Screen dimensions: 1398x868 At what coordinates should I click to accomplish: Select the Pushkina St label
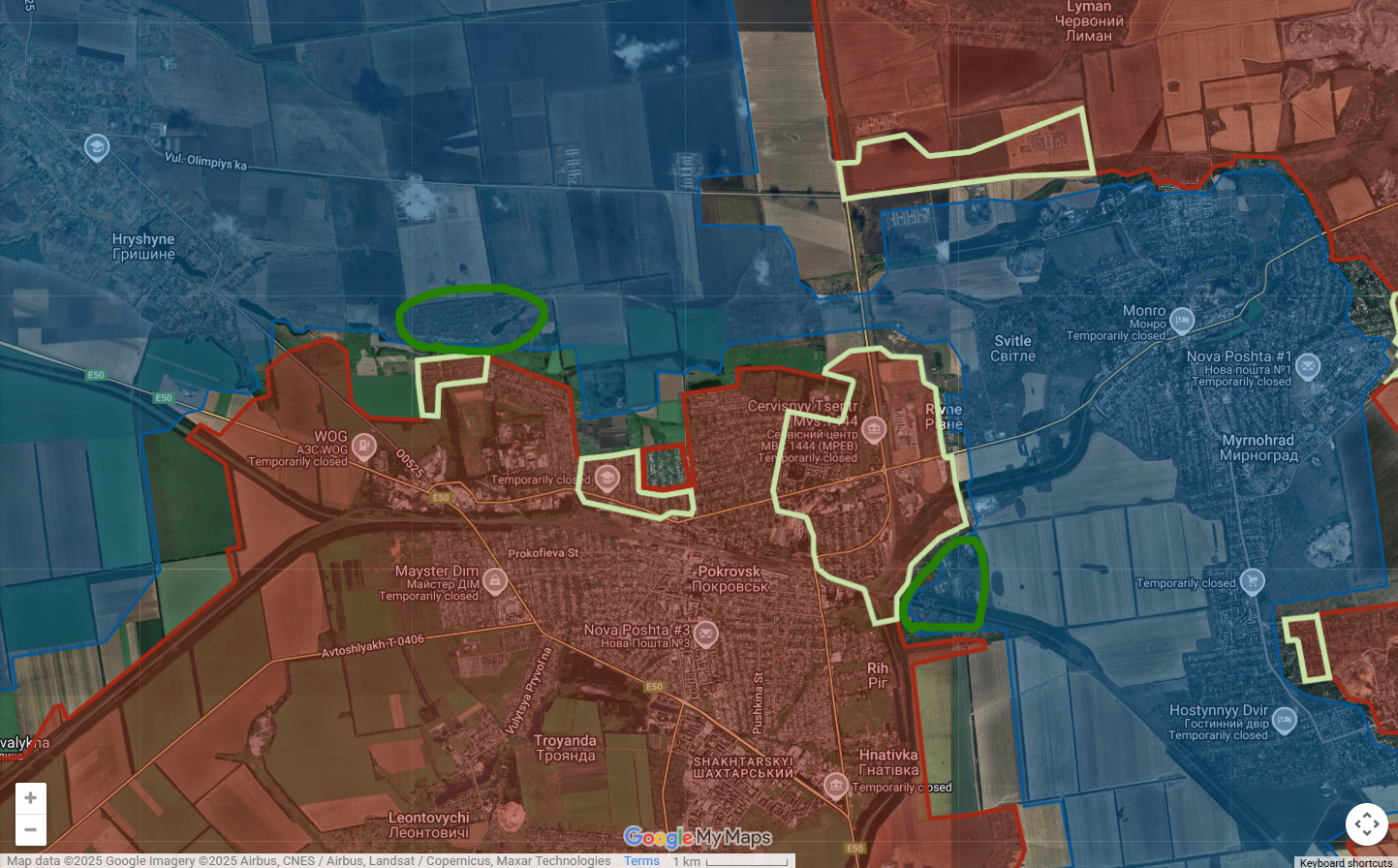tap(758, 702)
